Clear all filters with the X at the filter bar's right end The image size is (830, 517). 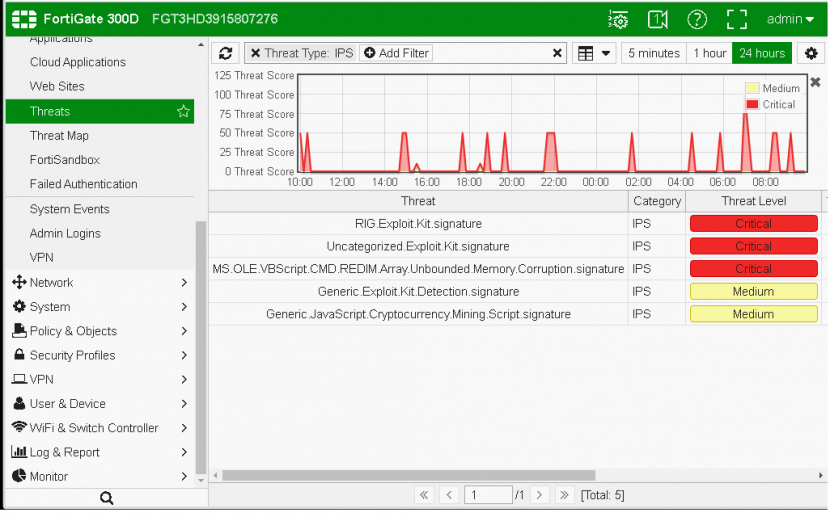(557, 53)
